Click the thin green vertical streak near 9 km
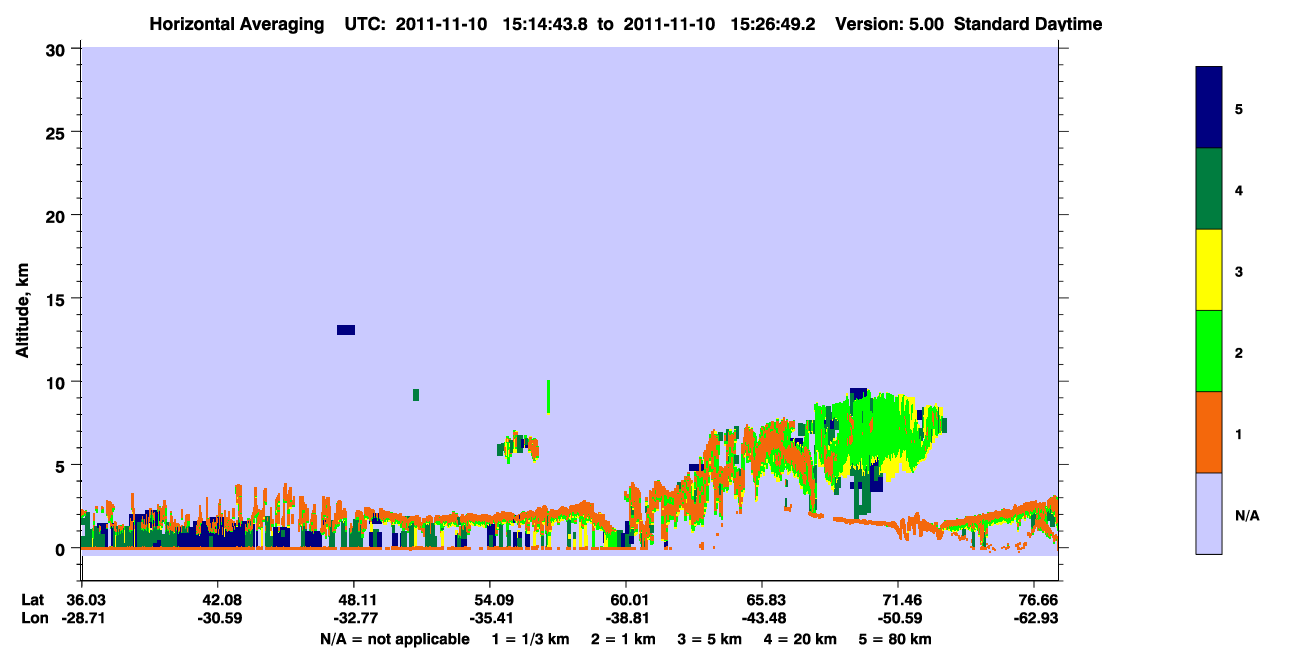 548,396
